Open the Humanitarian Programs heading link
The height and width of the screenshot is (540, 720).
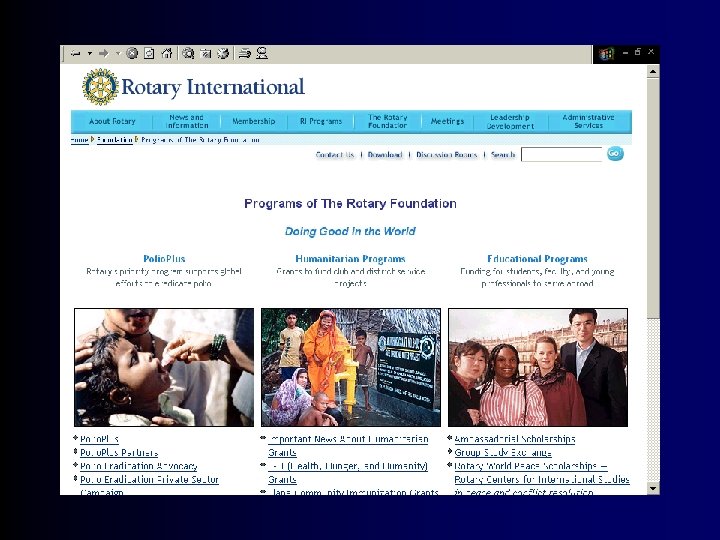[x=350, y=259]
